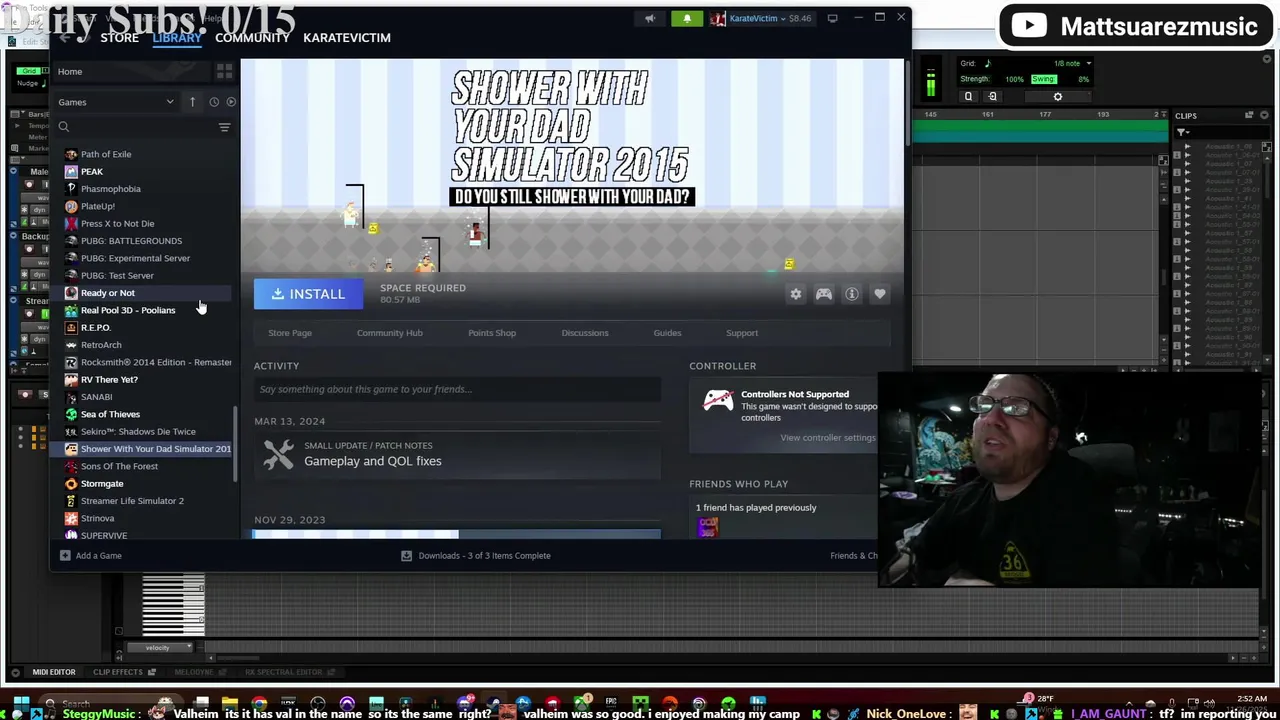Open game settings gear icon beside Install
This screenshot has height=720, width=1280.
[x=796, y=294]
